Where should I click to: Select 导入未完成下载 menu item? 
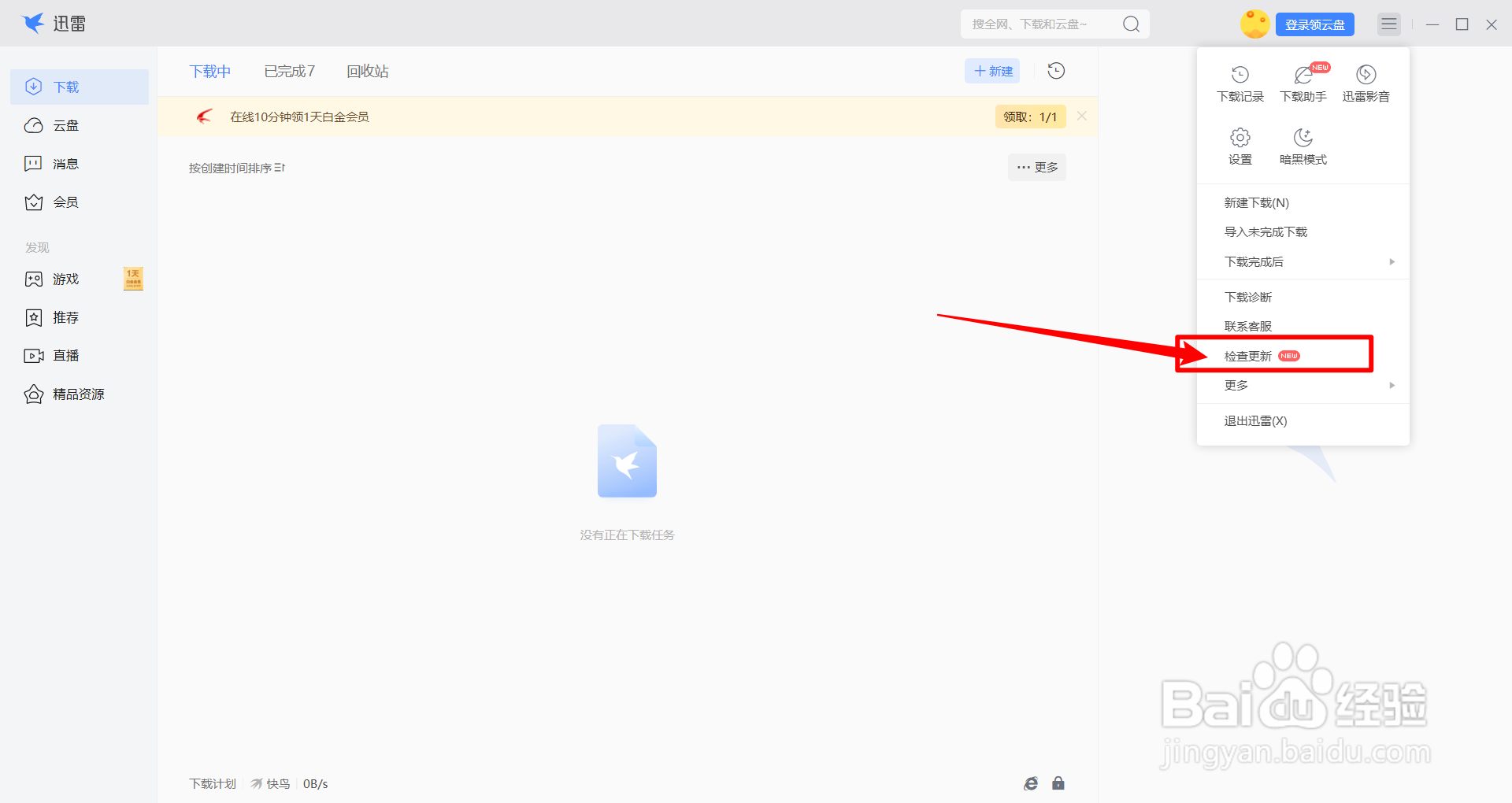click(x=1303, y=232)
